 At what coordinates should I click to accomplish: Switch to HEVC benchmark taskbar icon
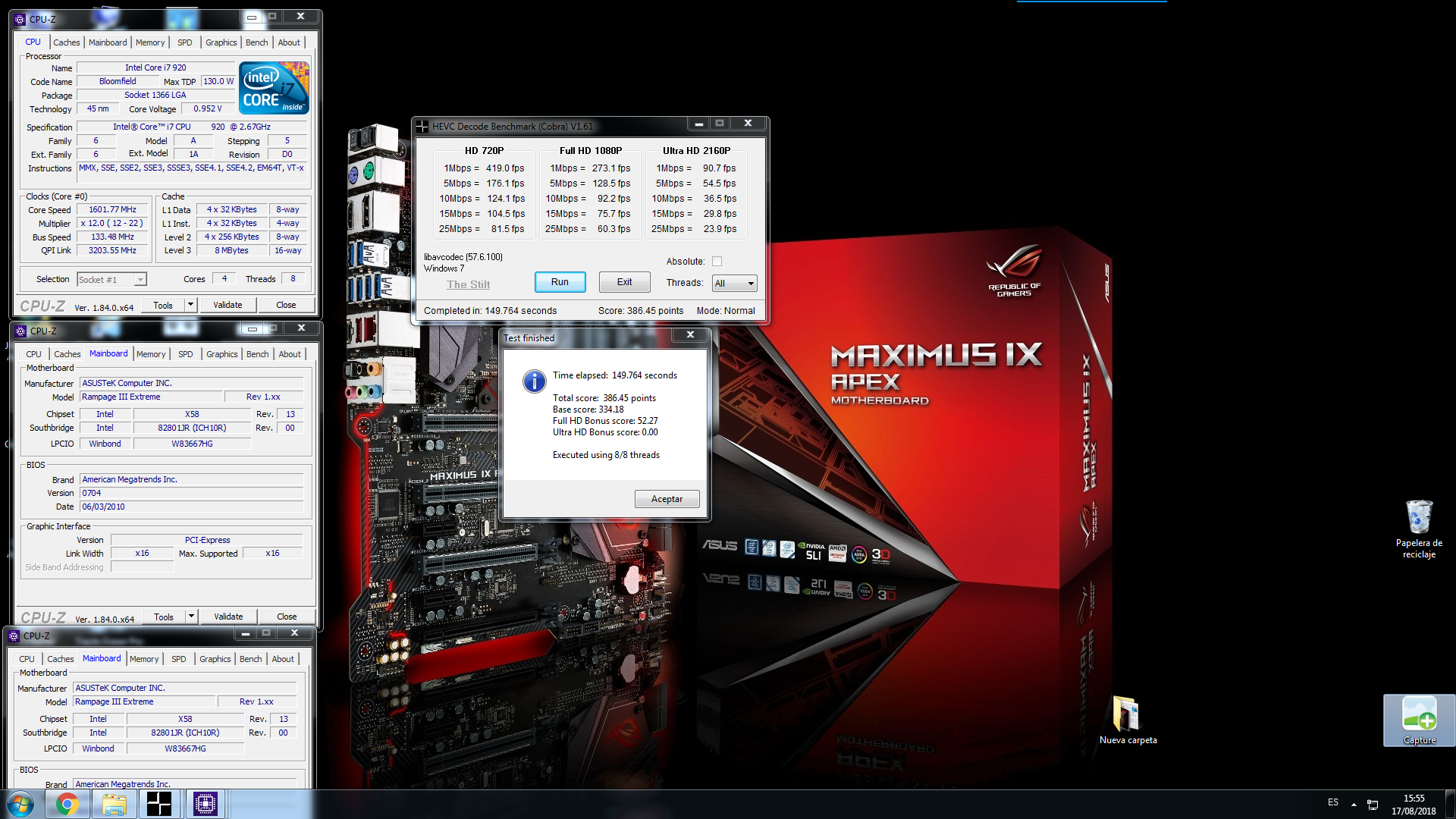(159, 804)
